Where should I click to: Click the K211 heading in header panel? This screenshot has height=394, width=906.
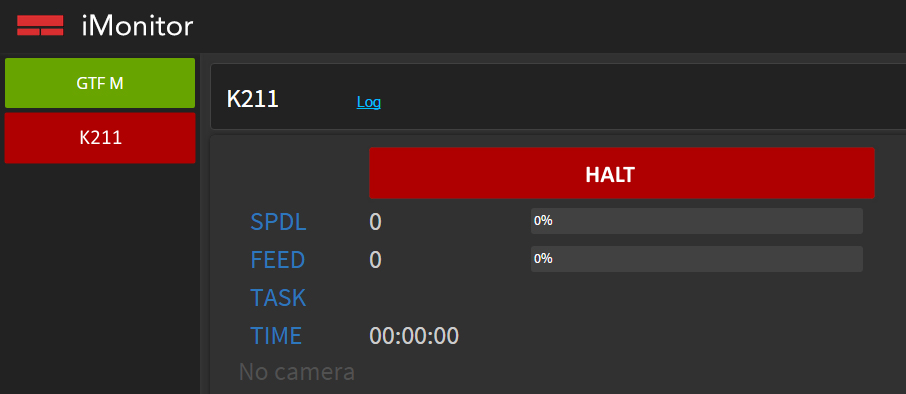coord(253,99)
